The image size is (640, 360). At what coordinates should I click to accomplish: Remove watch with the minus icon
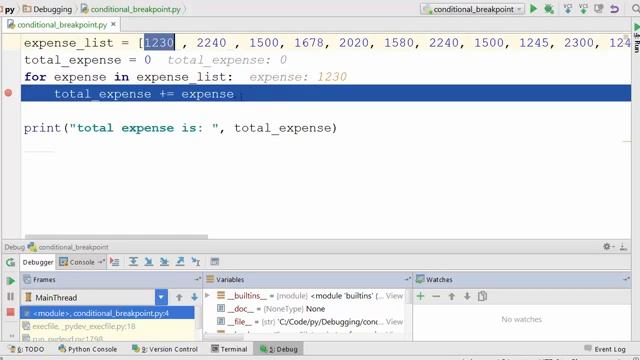(x=436, y=296)
